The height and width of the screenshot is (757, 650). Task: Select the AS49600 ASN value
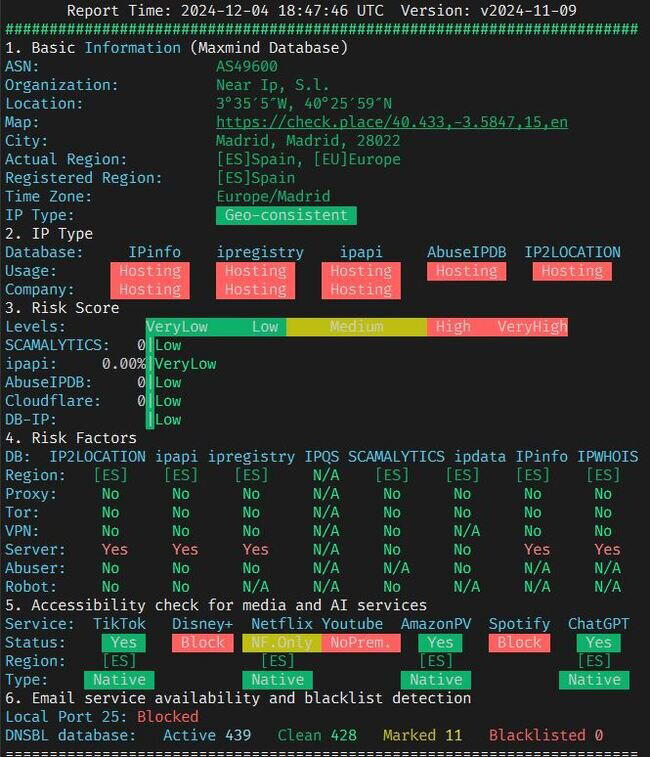pyautogui.click(x=247, y=67)
